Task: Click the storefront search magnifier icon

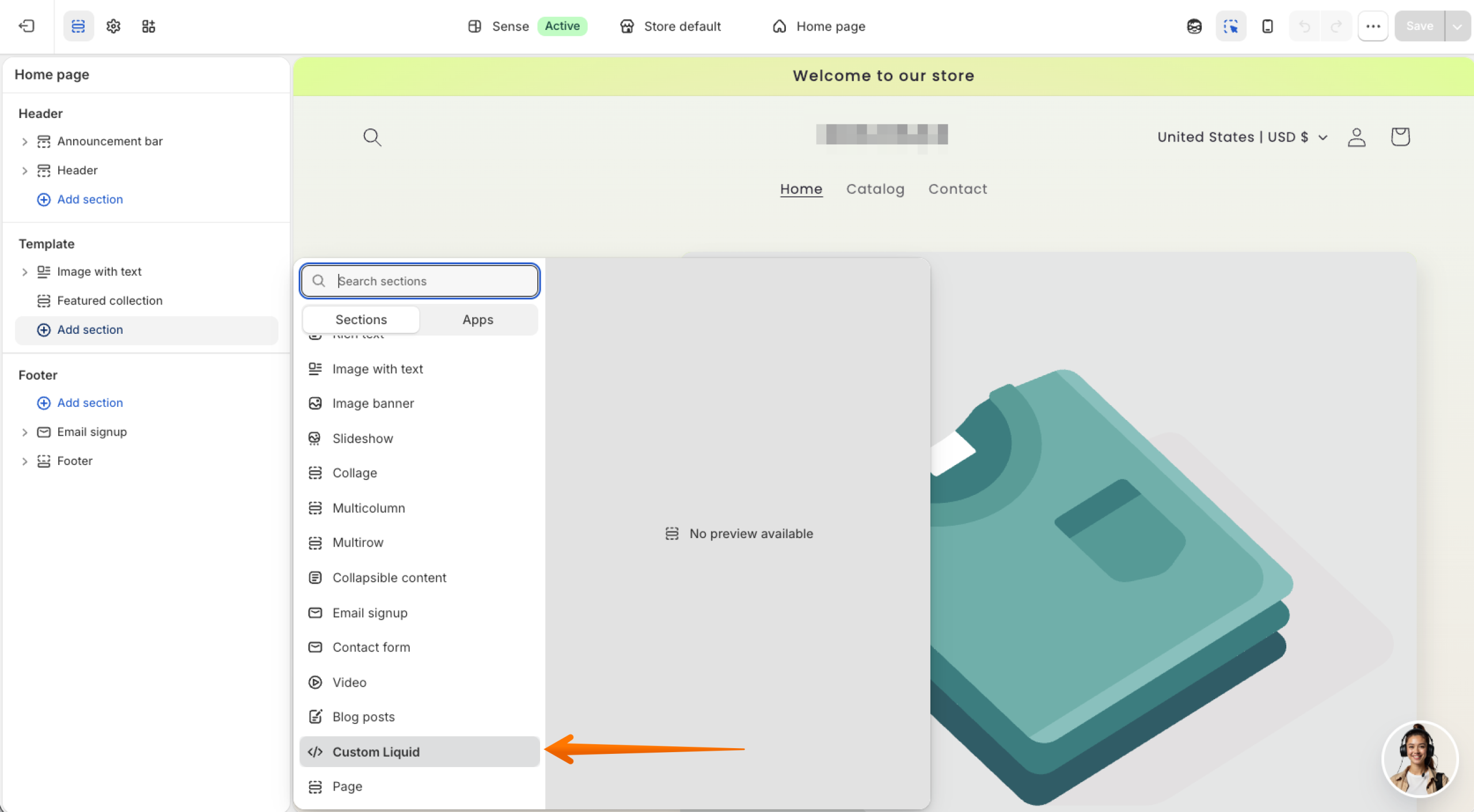Action: point(372,137)
